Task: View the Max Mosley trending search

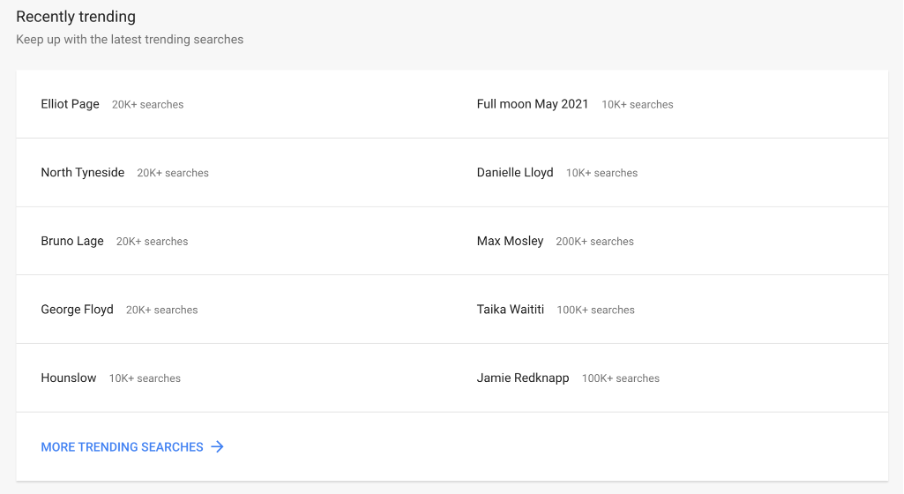Action: tap(510, 241)
